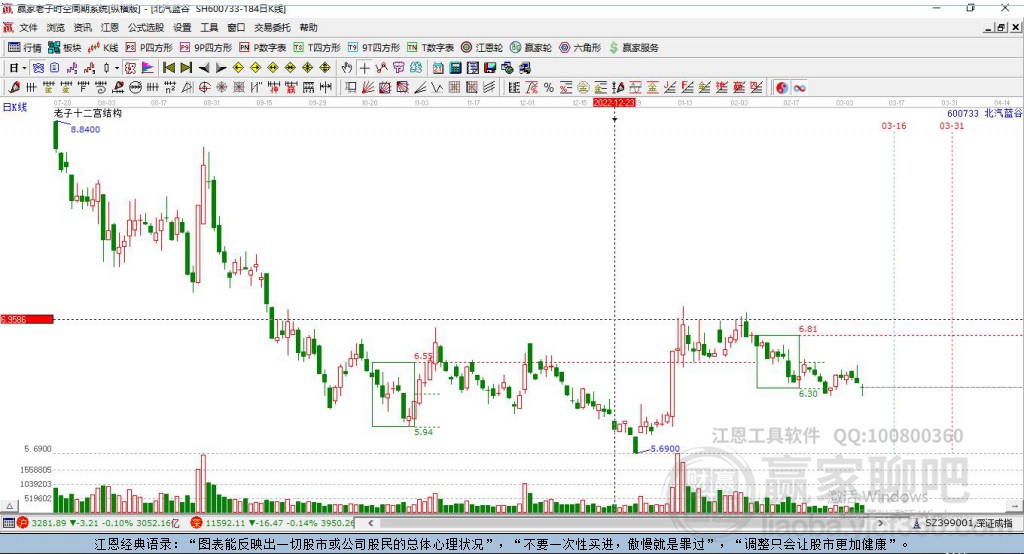Click the red target circle icon
Viewport: 1024px width, 554px height.
[x=204, y=88]
